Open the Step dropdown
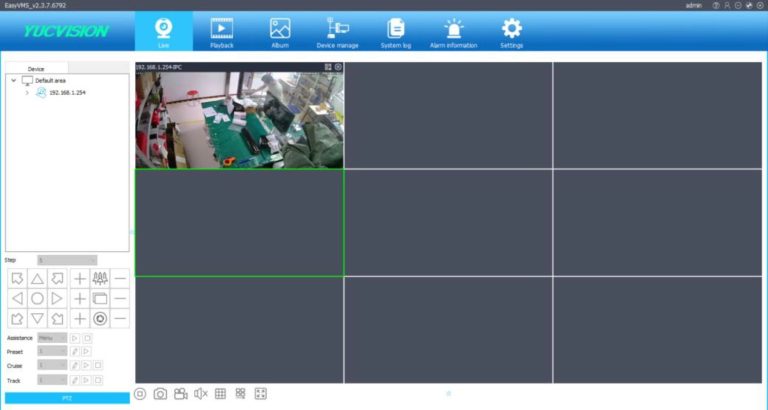 [66, 260]
